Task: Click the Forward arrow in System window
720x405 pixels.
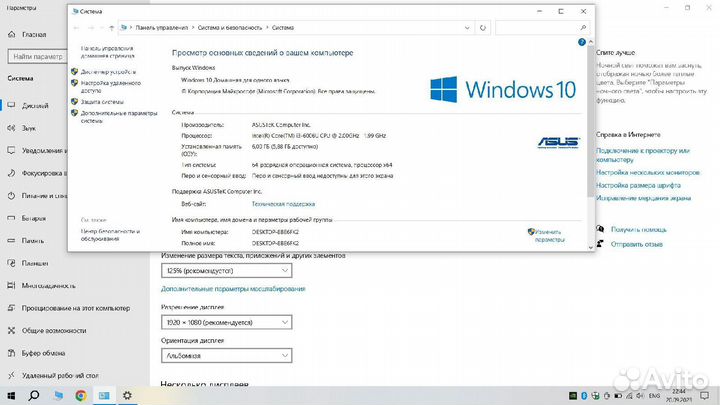Action: click(x=91, y=28)
